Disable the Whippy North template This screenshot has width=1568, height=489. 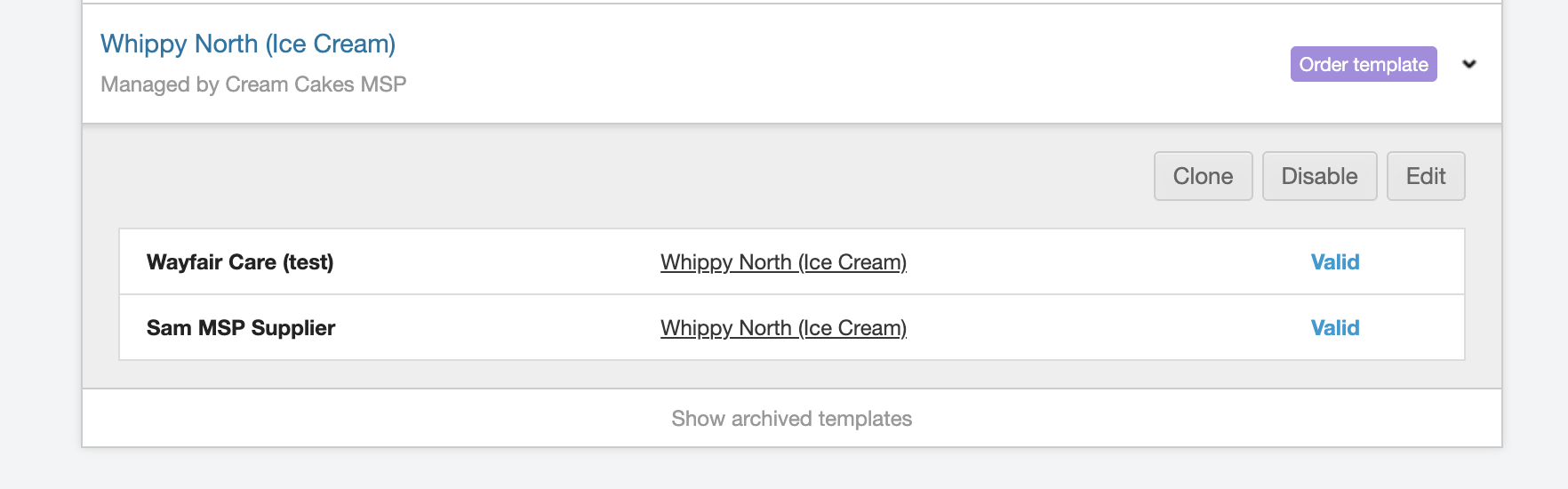click(x=1319, y=176)
